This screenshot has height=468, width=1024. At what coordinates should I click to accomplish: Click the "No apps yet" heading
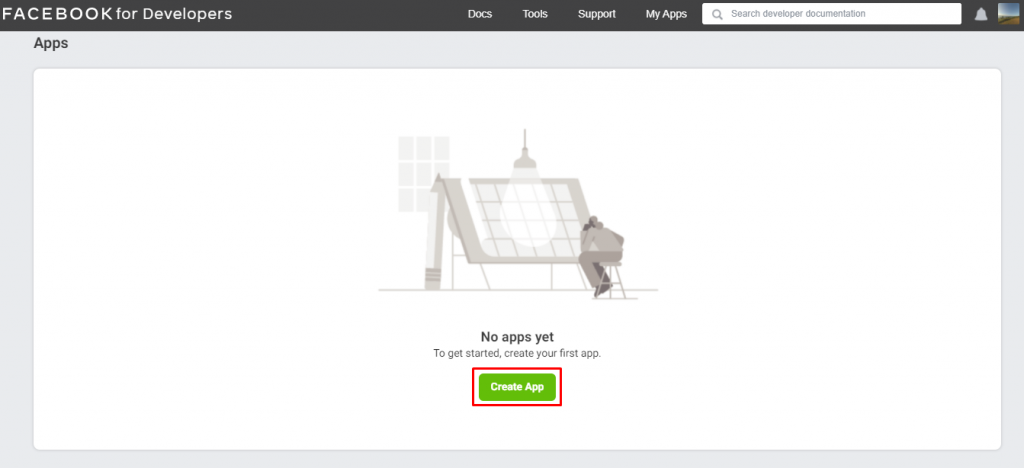click(517, 337)
